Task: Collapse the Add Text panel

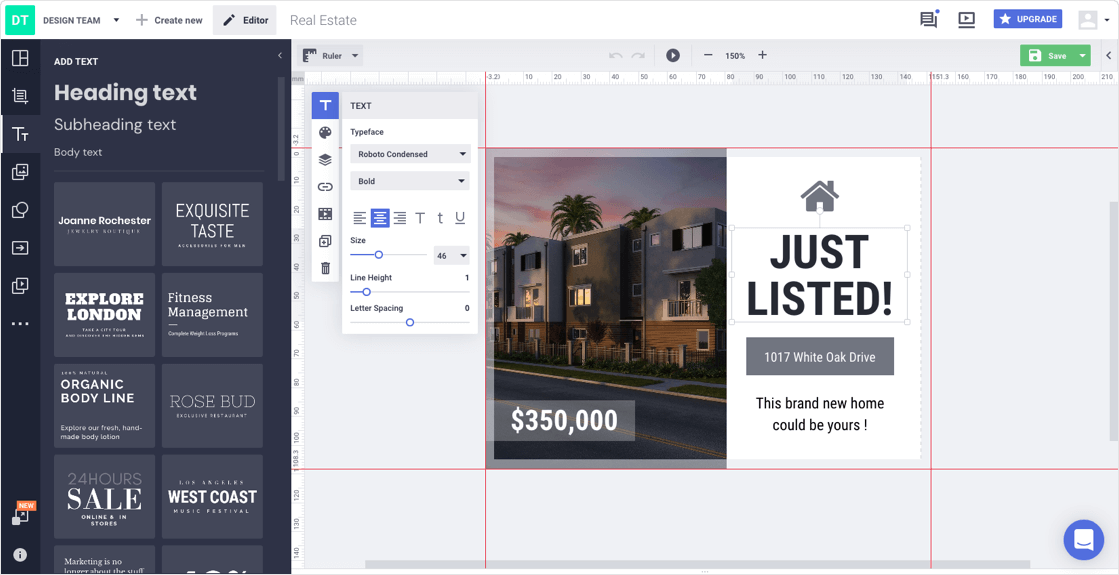Action: coord(280,56)
